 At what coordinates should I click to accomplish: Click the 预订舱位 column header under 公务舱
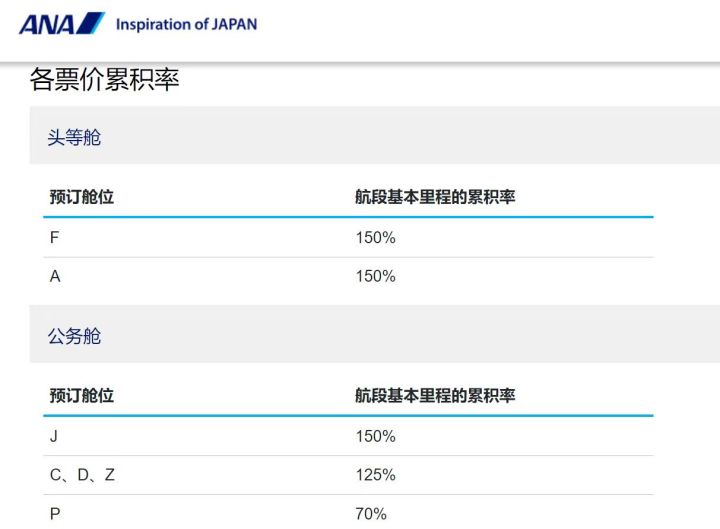pyautogui.click(x=82, y=395)
